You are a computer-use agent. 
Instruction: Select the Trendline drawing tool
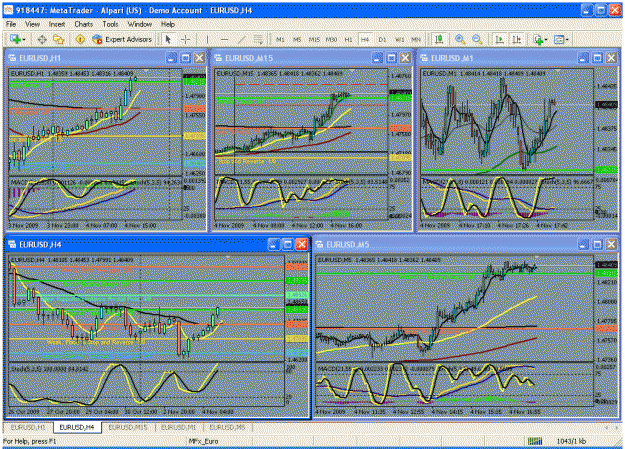coord(242,39)
